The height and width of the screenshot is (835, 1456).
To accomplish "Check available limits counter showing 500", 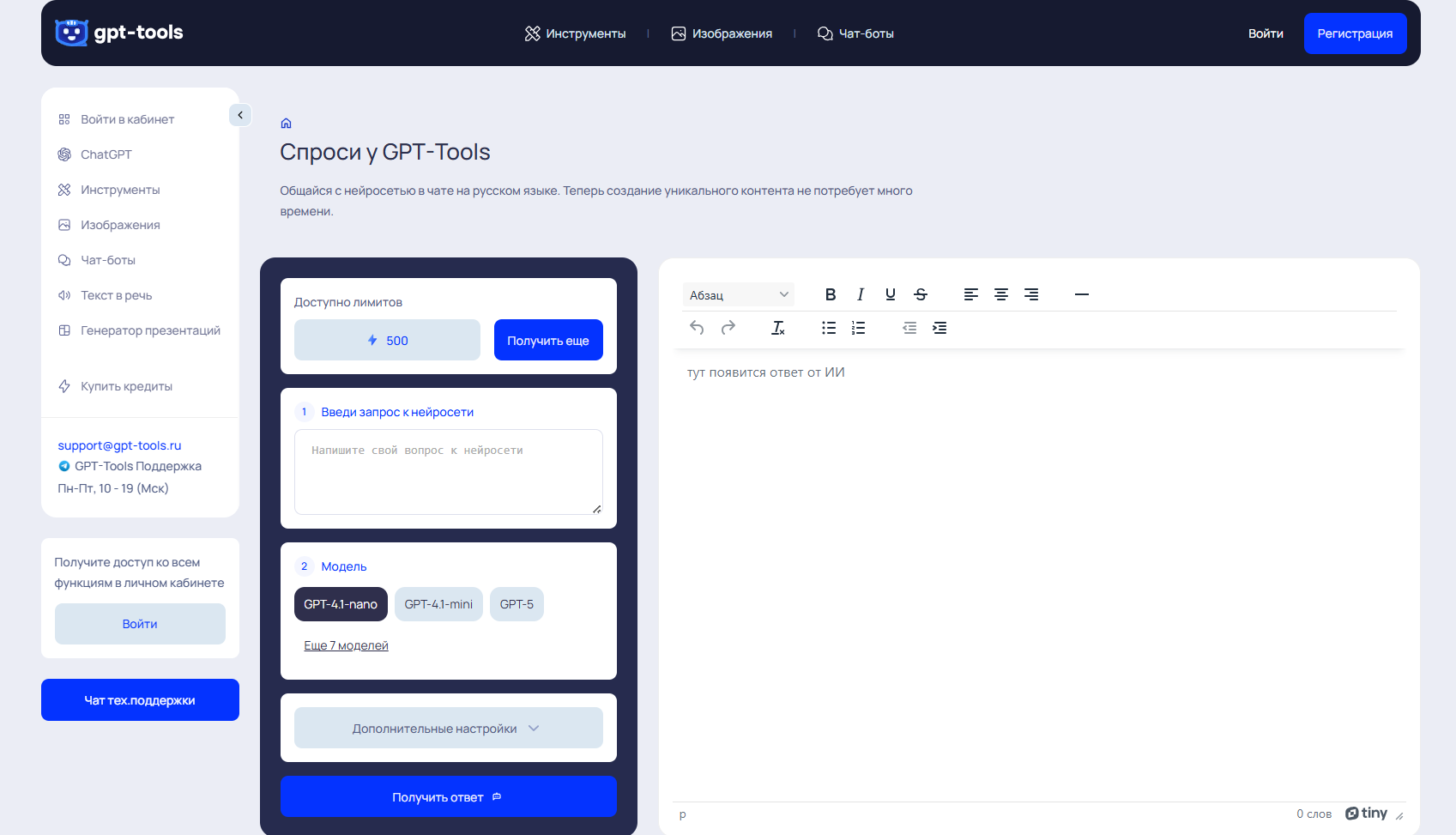I will pyautogui.click(x=387, y=339).
